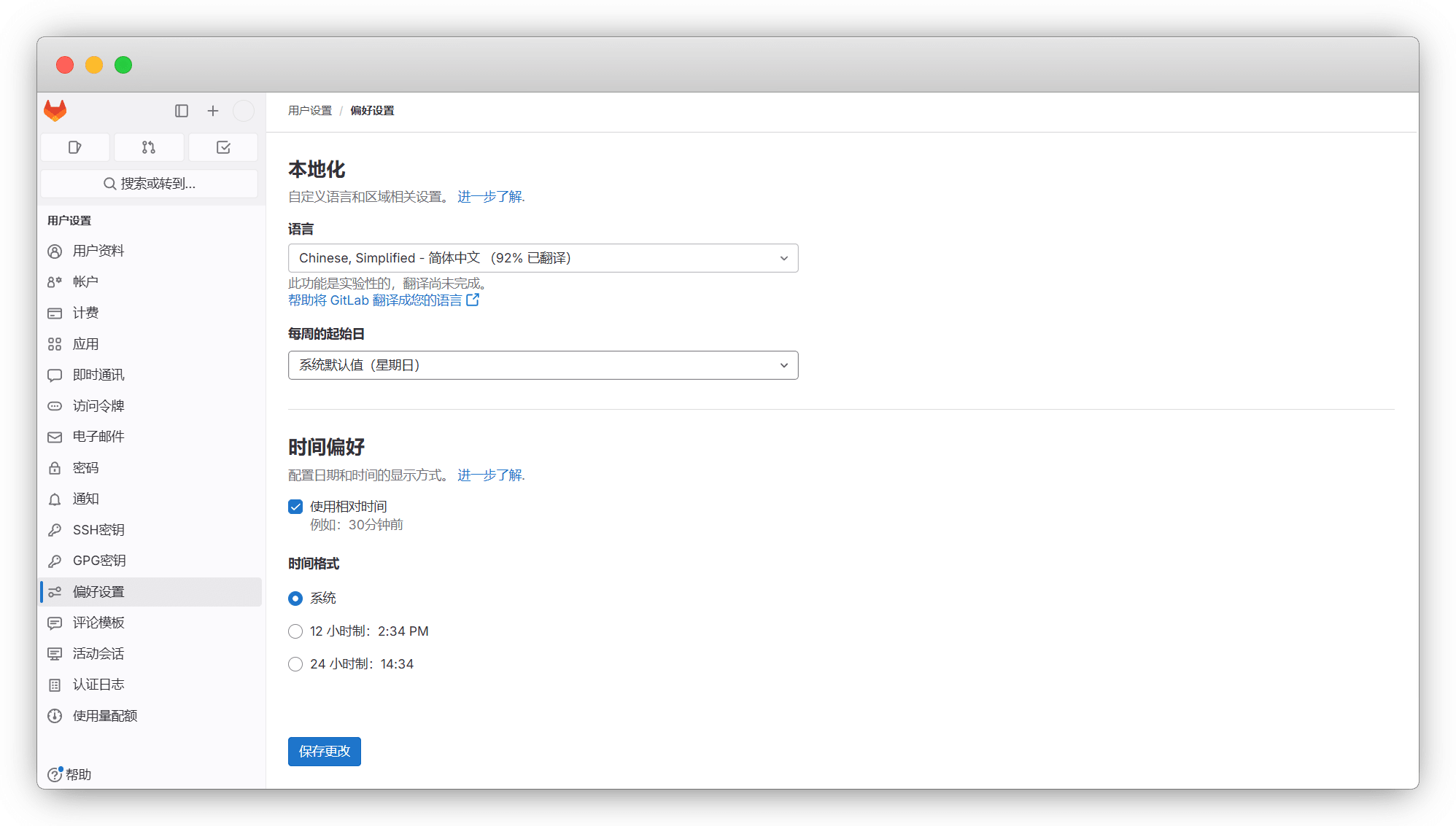Go to SSH密钥 in sidebar
1456x826 pixels.
pos(98,530)
